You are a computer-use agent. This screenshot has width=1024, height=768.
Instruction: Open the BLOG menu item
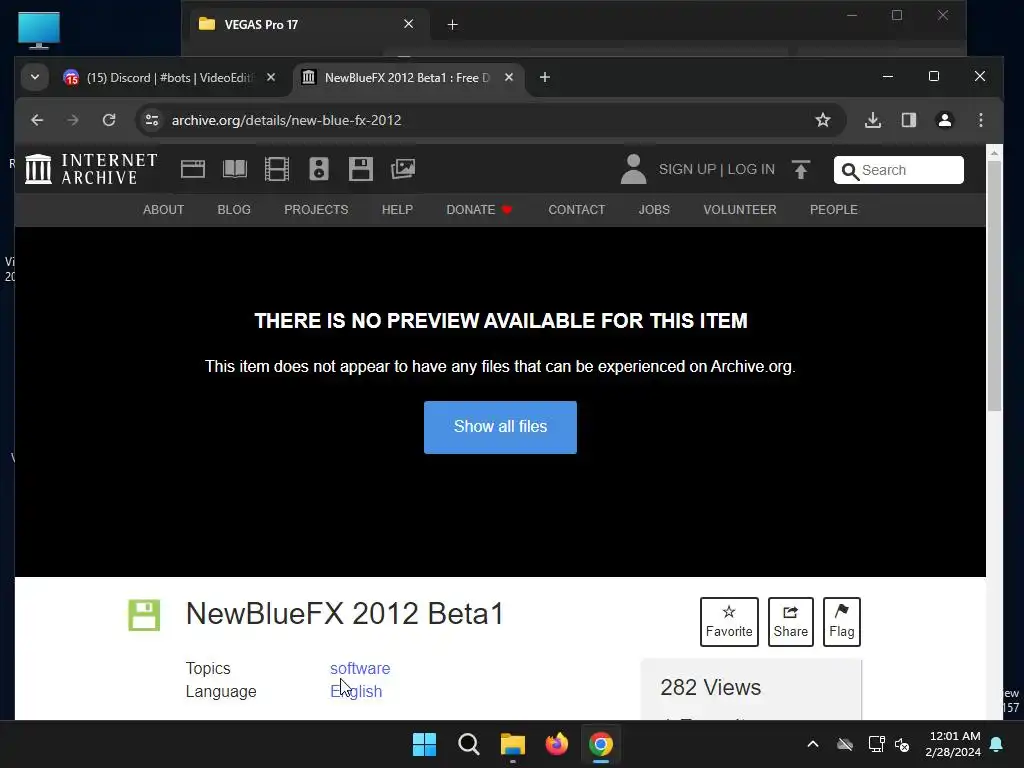tap(234, 210)
